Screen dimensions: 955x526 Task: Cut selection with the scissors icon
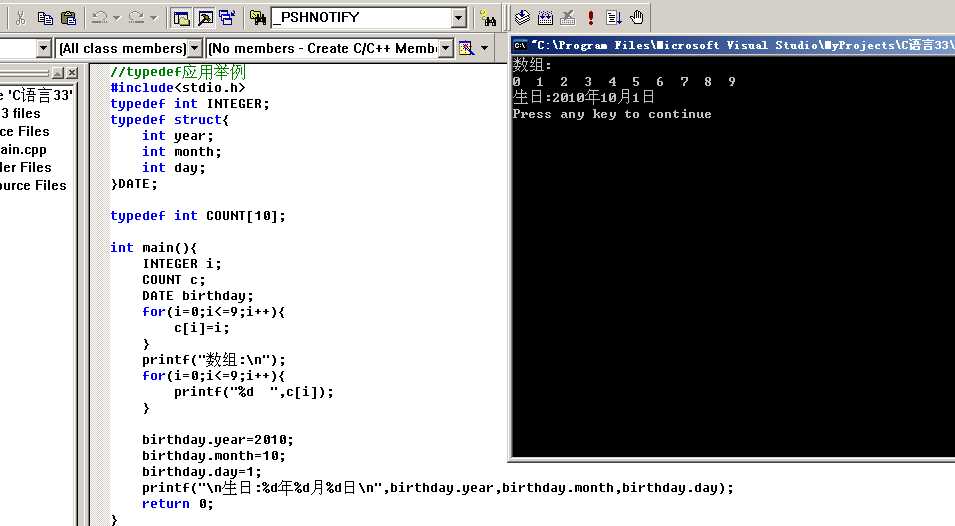[x=20, y=18]
